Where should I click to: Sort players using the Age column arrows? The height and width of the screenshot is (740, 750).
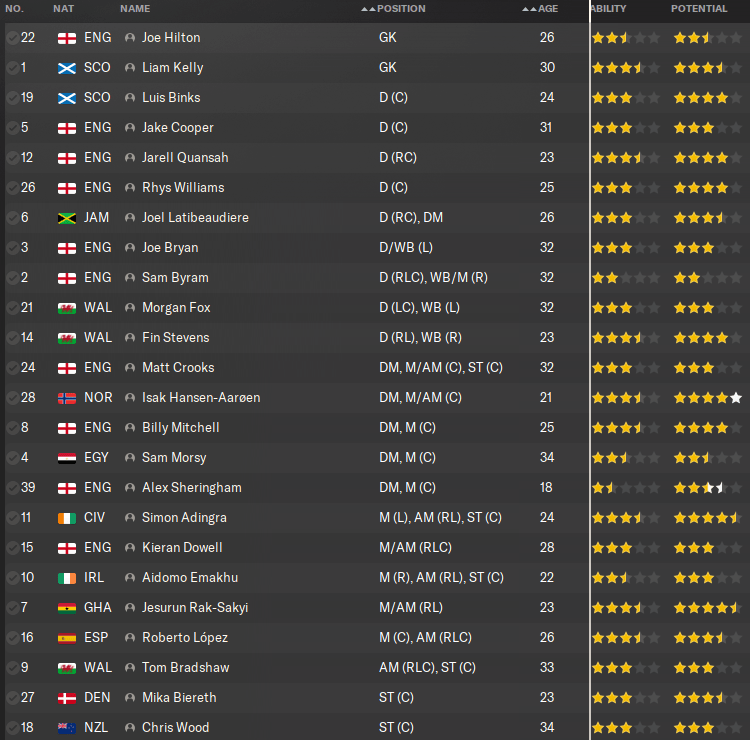coord(529,9)
